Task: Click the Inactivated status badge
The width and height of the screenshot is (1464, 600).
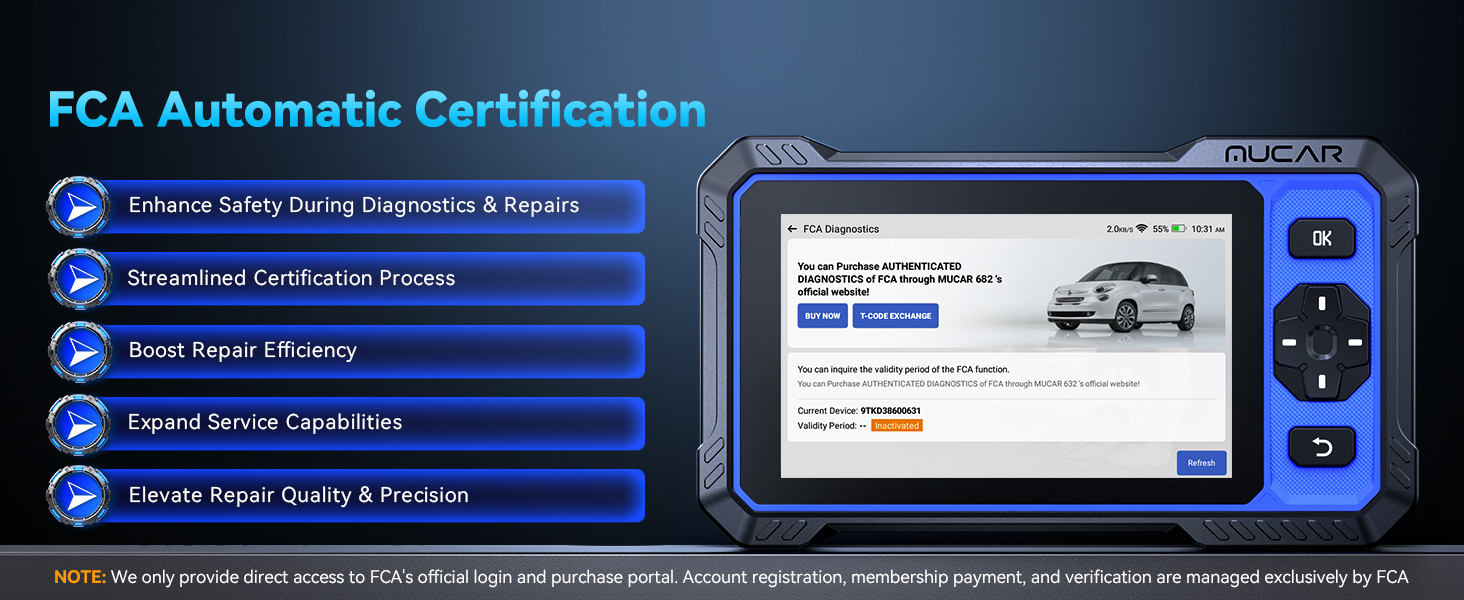Action: [x=896, y=426]
